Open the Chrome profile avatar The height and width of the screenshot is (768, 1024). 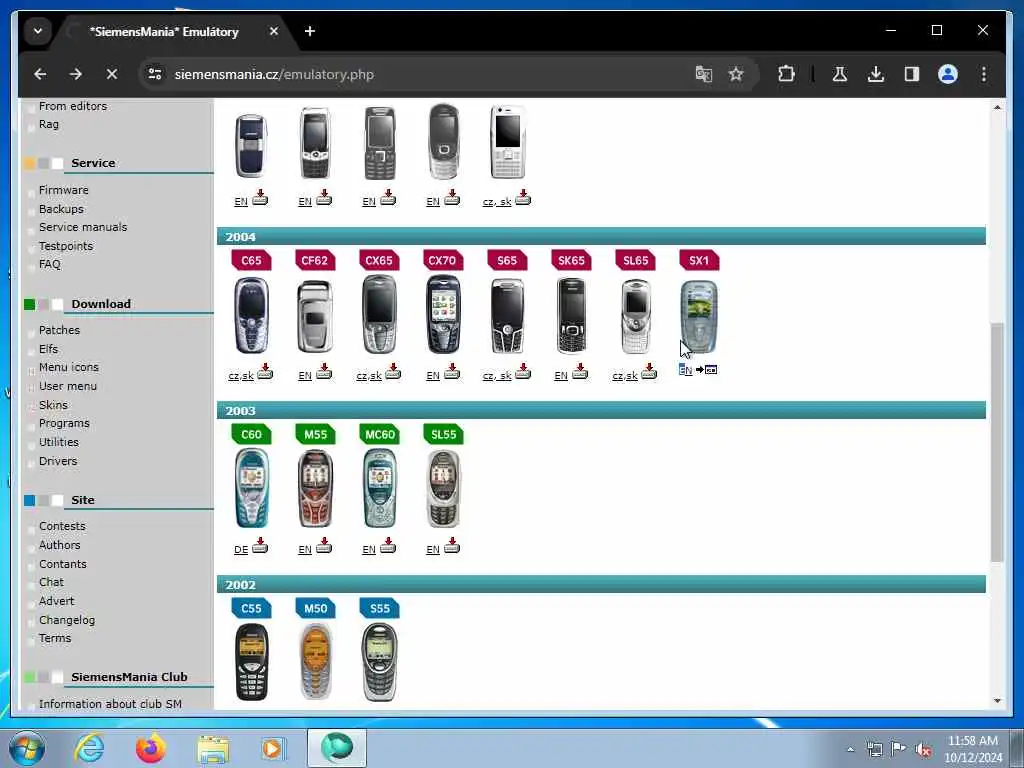(948, 74)
